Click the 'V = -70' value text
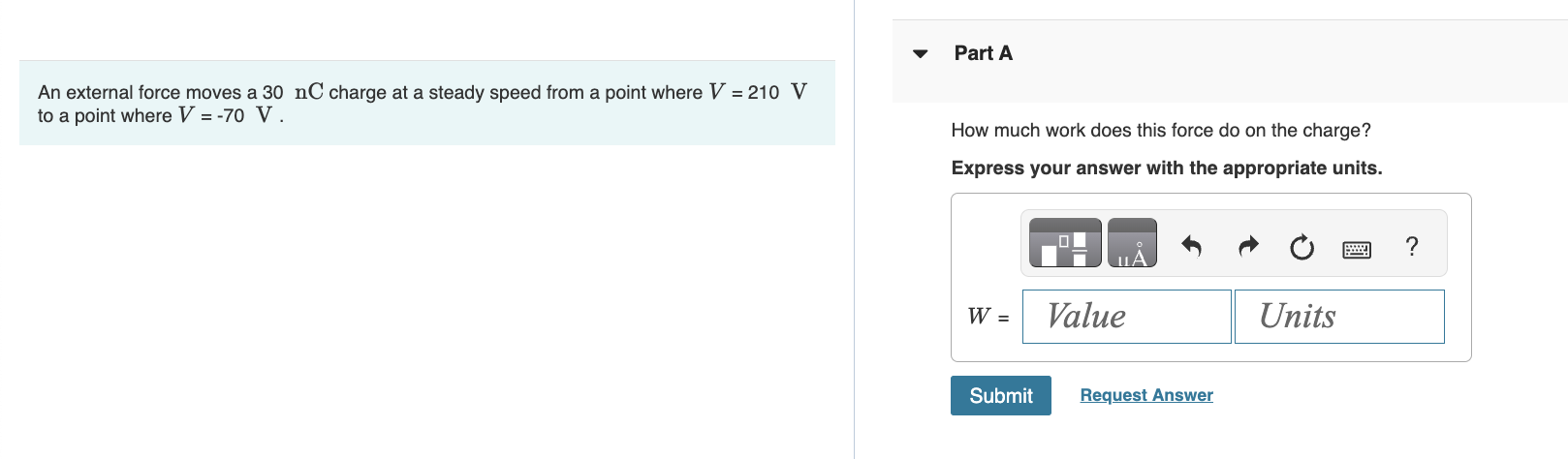This screenshot has width=1568, height=459. (211, 115)
